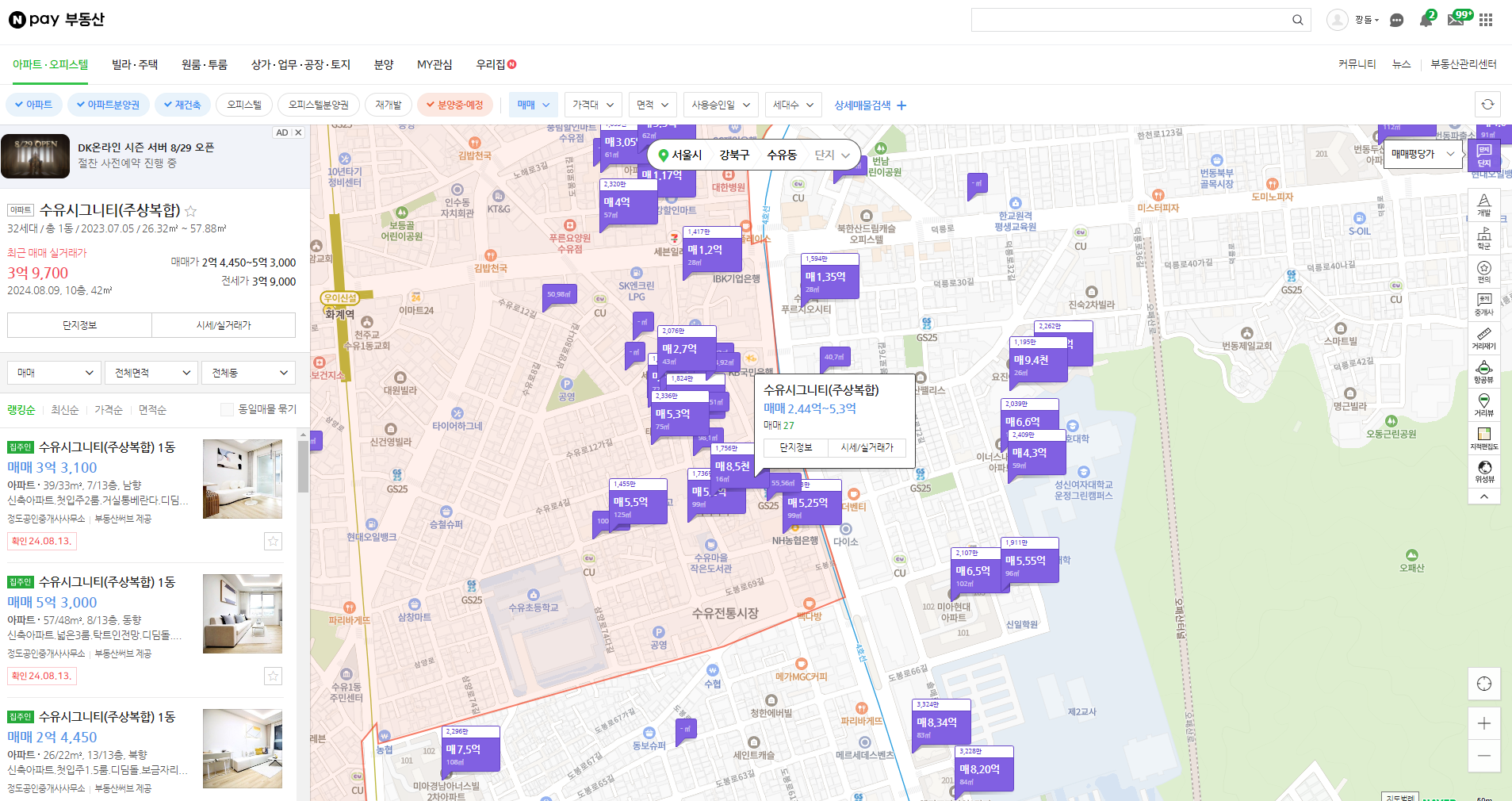1512x801 pixels.
Task: Enable 거리뷰 street view
Action: [x=1484, y=405]
